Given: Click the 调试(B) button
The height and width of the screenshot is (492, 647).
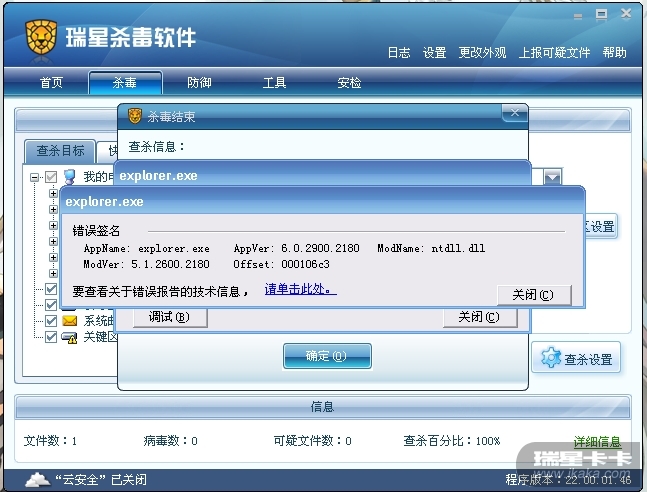Looking at the screenshot, I should [x=170, y=317].
